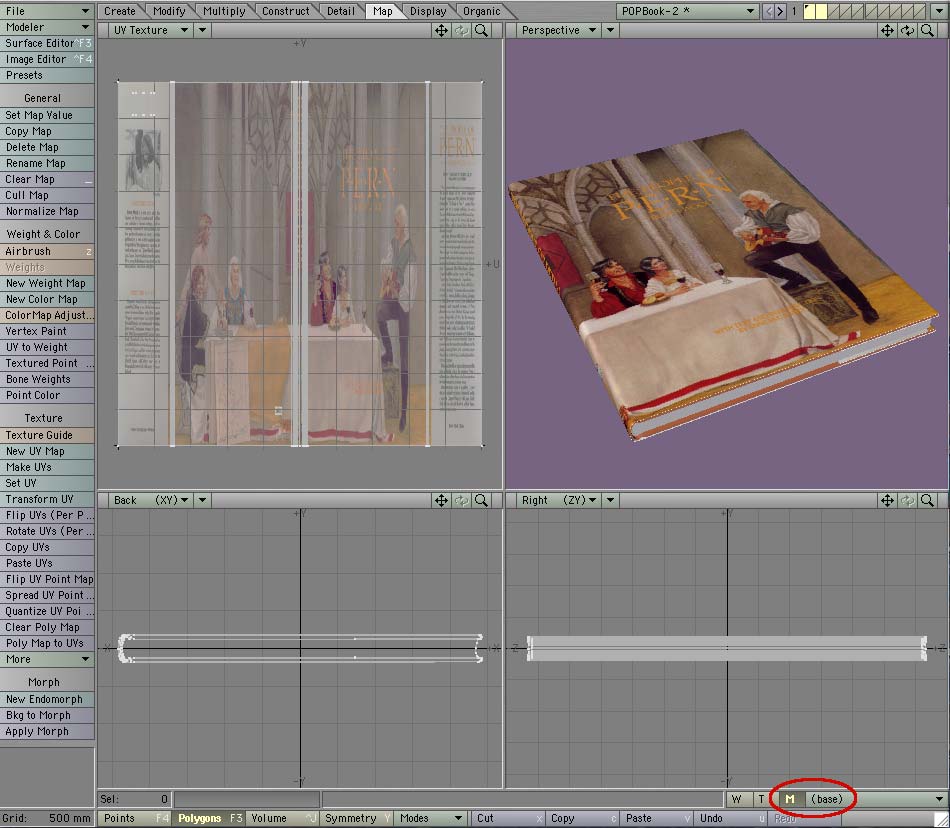Activate layer 2 foreground button
Screen dimensions: 950x828
pos(821,11)
